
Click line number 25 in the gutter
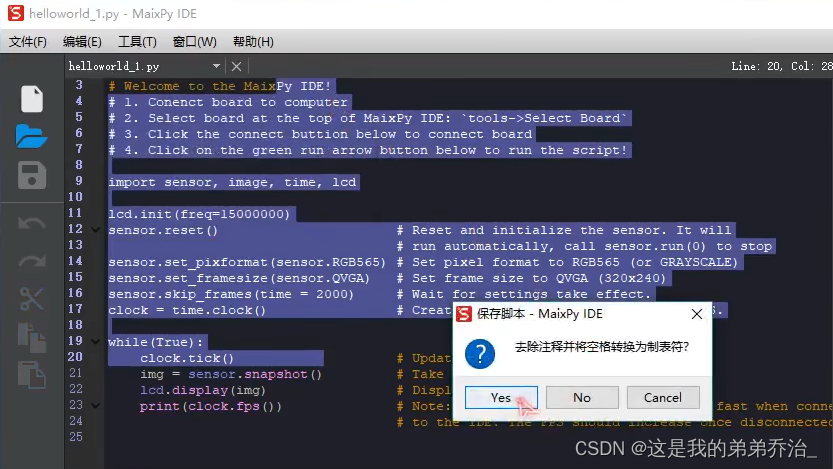[x=75, y=437]
